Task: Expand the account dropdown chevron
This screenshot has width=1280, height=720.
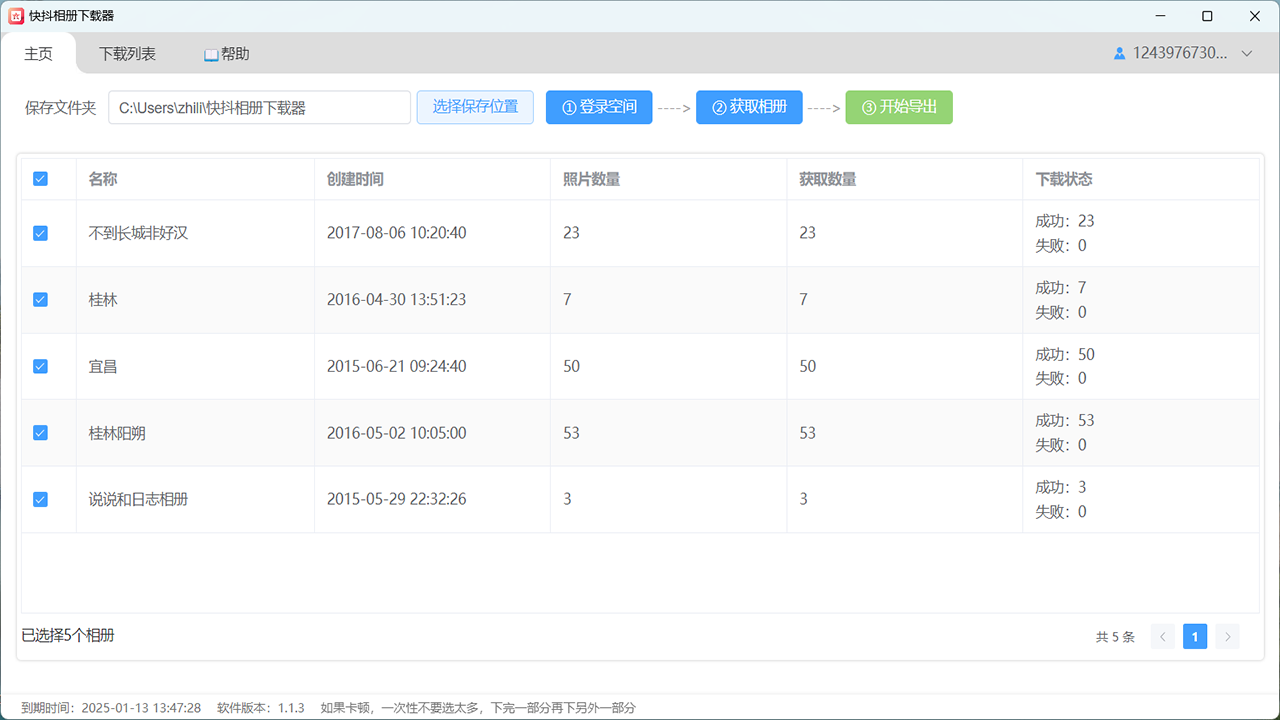Action: click(x=1246, y=54)
